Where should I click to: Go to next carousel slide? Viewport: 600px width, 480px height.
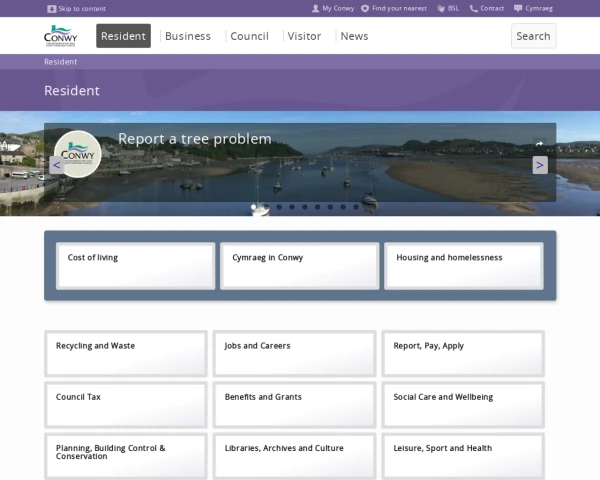540,165
